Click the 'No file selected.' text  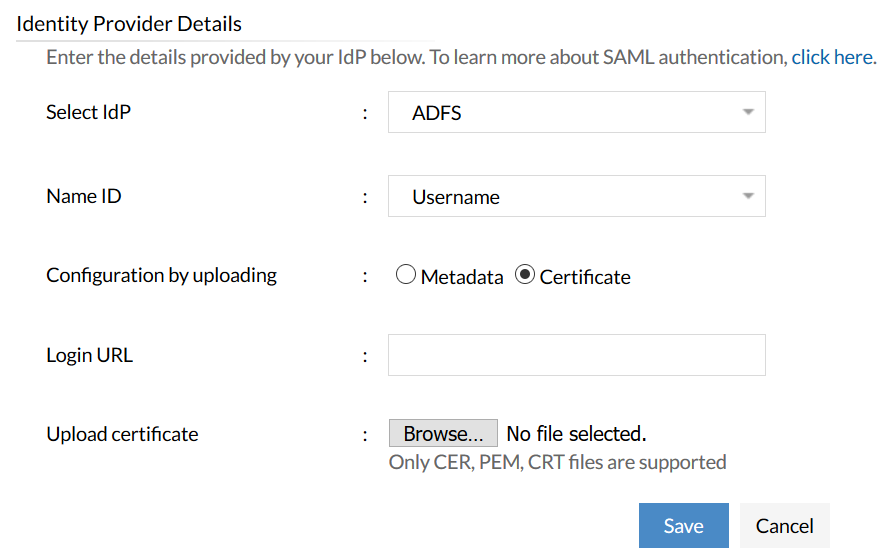pos(576,434)
